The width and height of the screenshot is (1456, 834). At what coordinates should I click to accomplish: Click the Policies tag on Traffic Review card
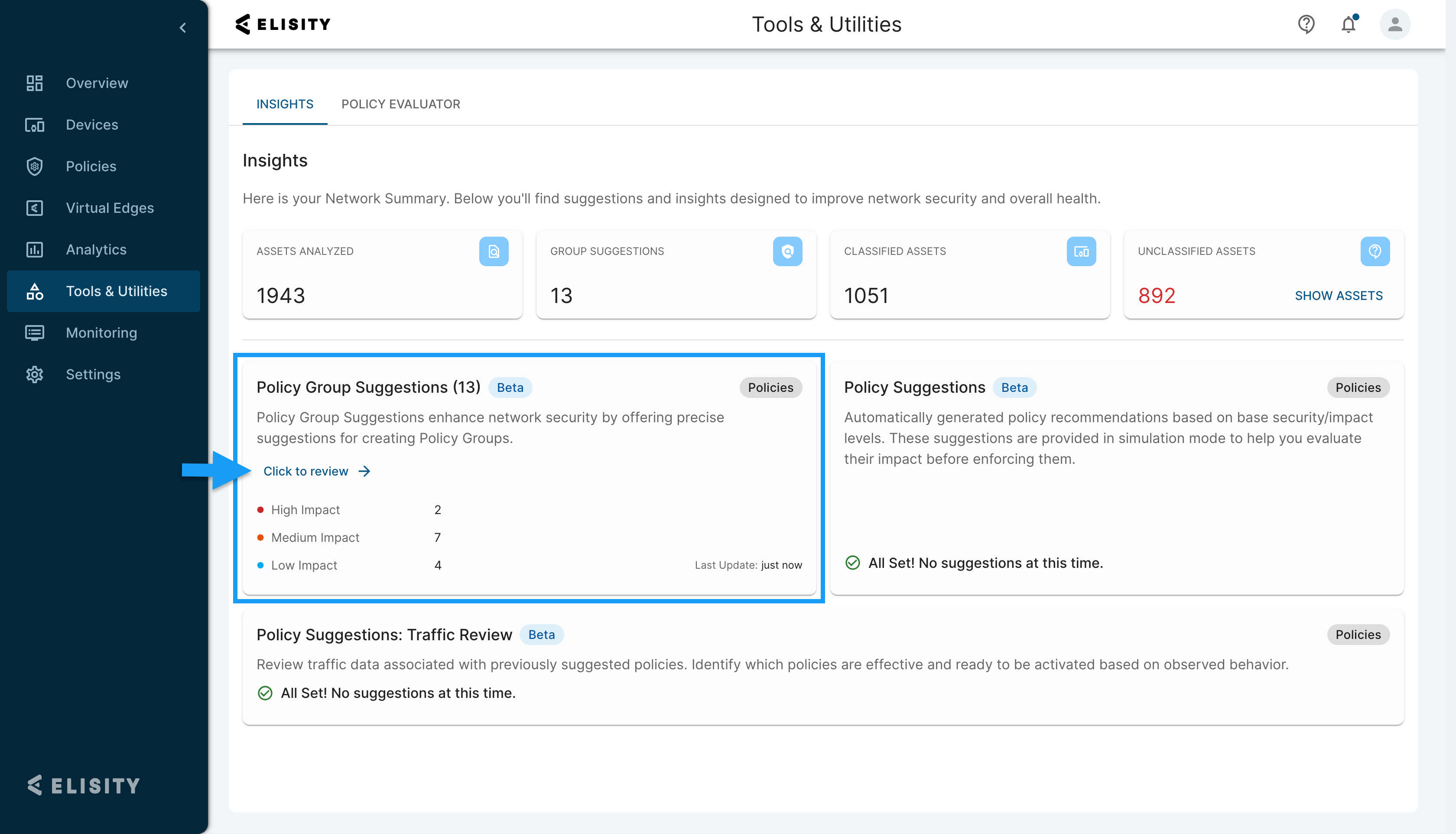pos(1358,635)
